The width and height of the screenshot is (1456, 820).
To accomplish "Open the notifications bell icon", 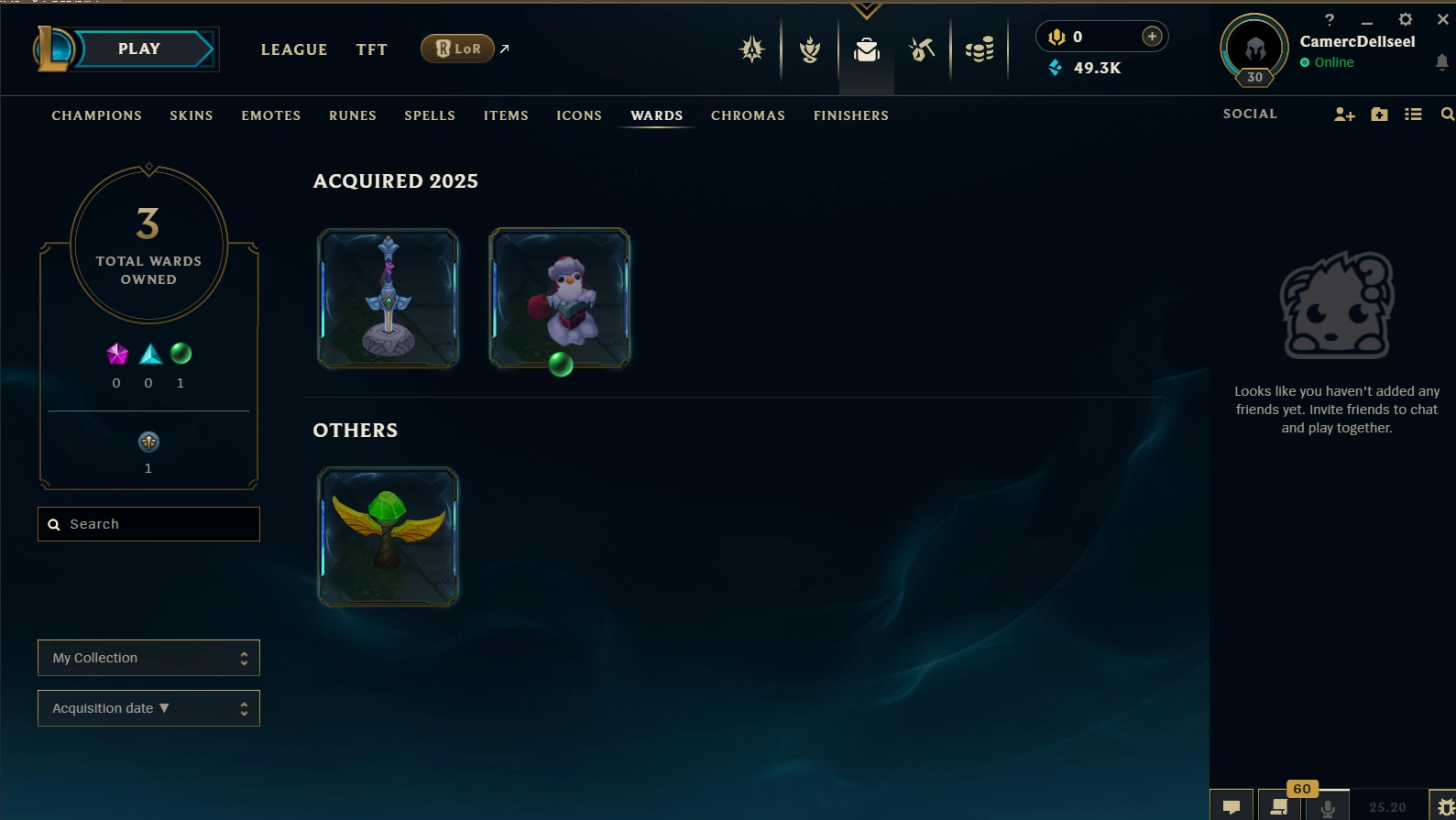I will coord(1441,62).
